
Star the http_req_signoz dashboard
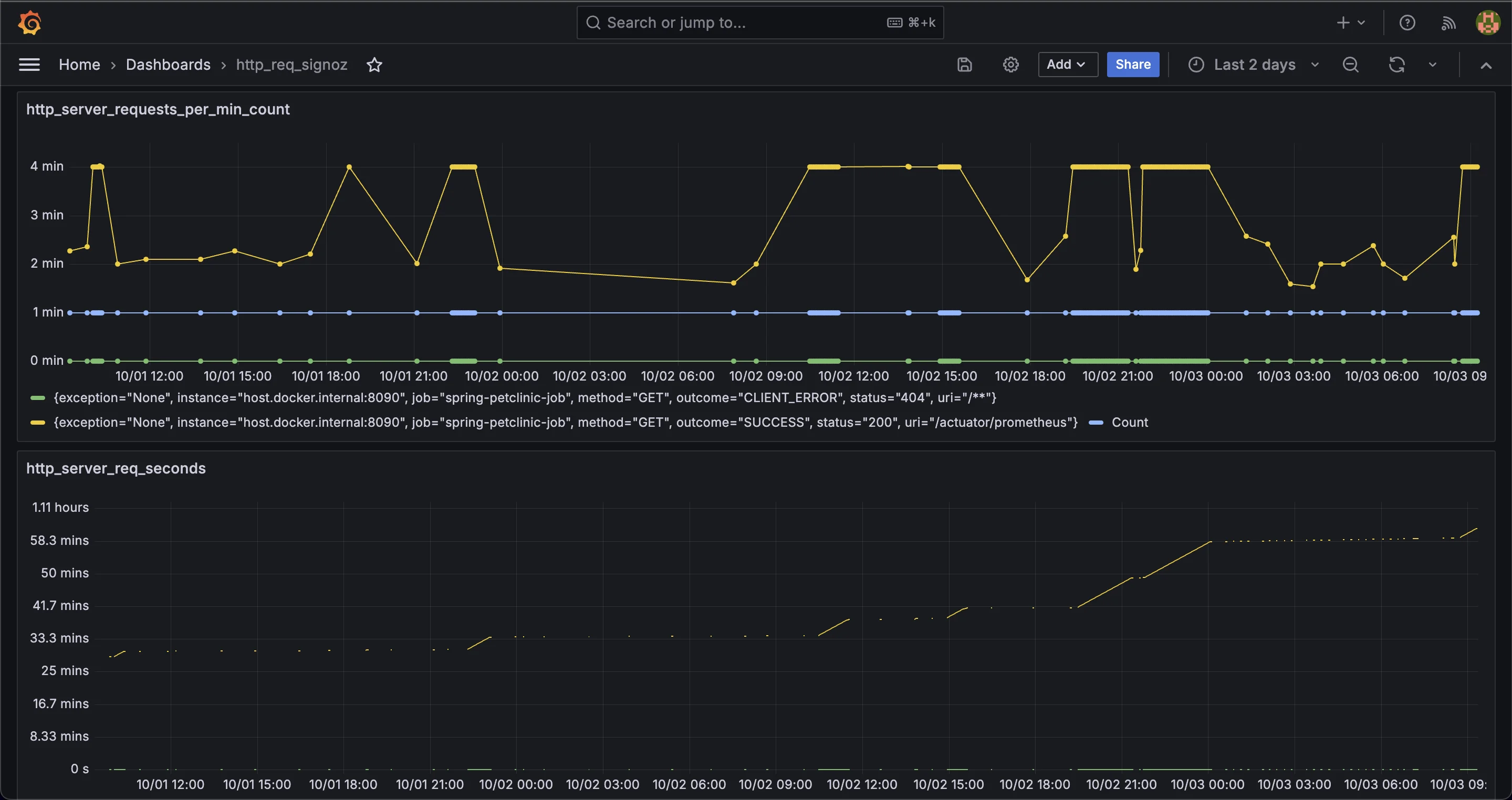(x=374, y=65)
